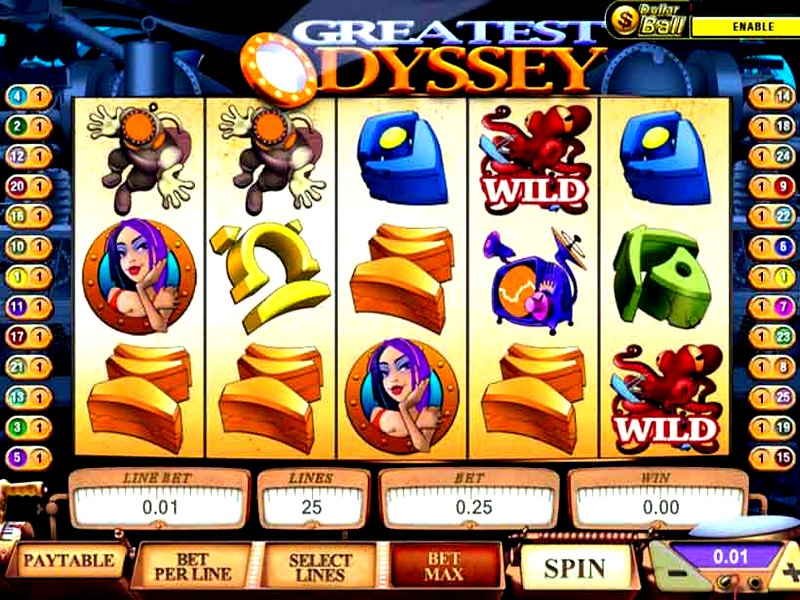This screenshot has width=800, height=600.
Task: Click the green submarine hatch symbol
Action: 662,276
